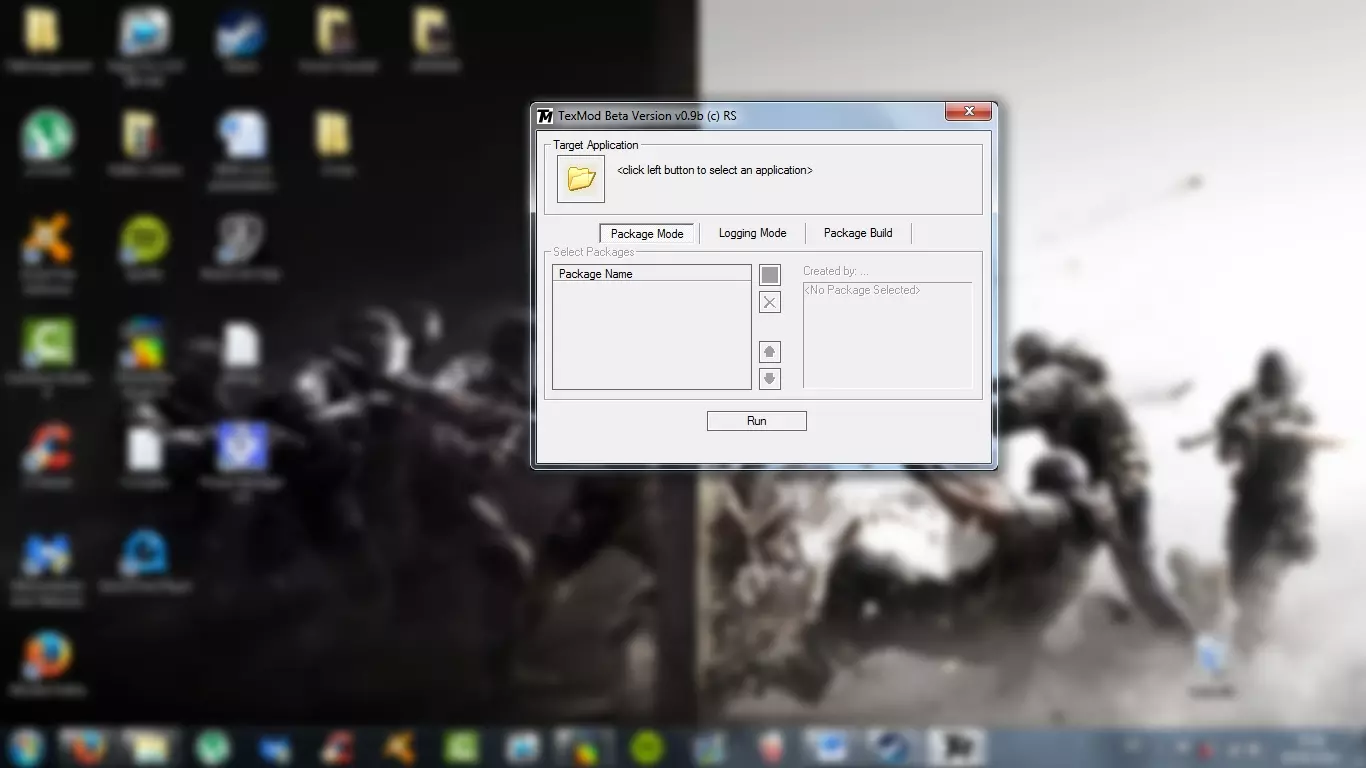Click the No Package Selected description box
The height and width of the screenshot is (768, 1366).
coord(887,335)
